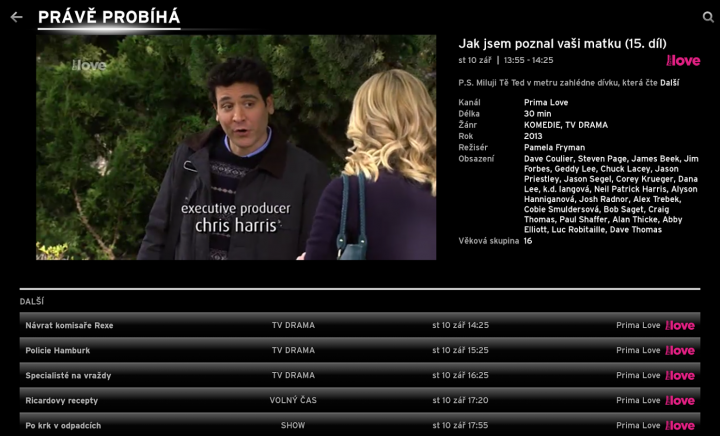The image size is (720, 436).
Task: Click the broadcast time 13:55 - 14:25
Action: tap(529, 60)
